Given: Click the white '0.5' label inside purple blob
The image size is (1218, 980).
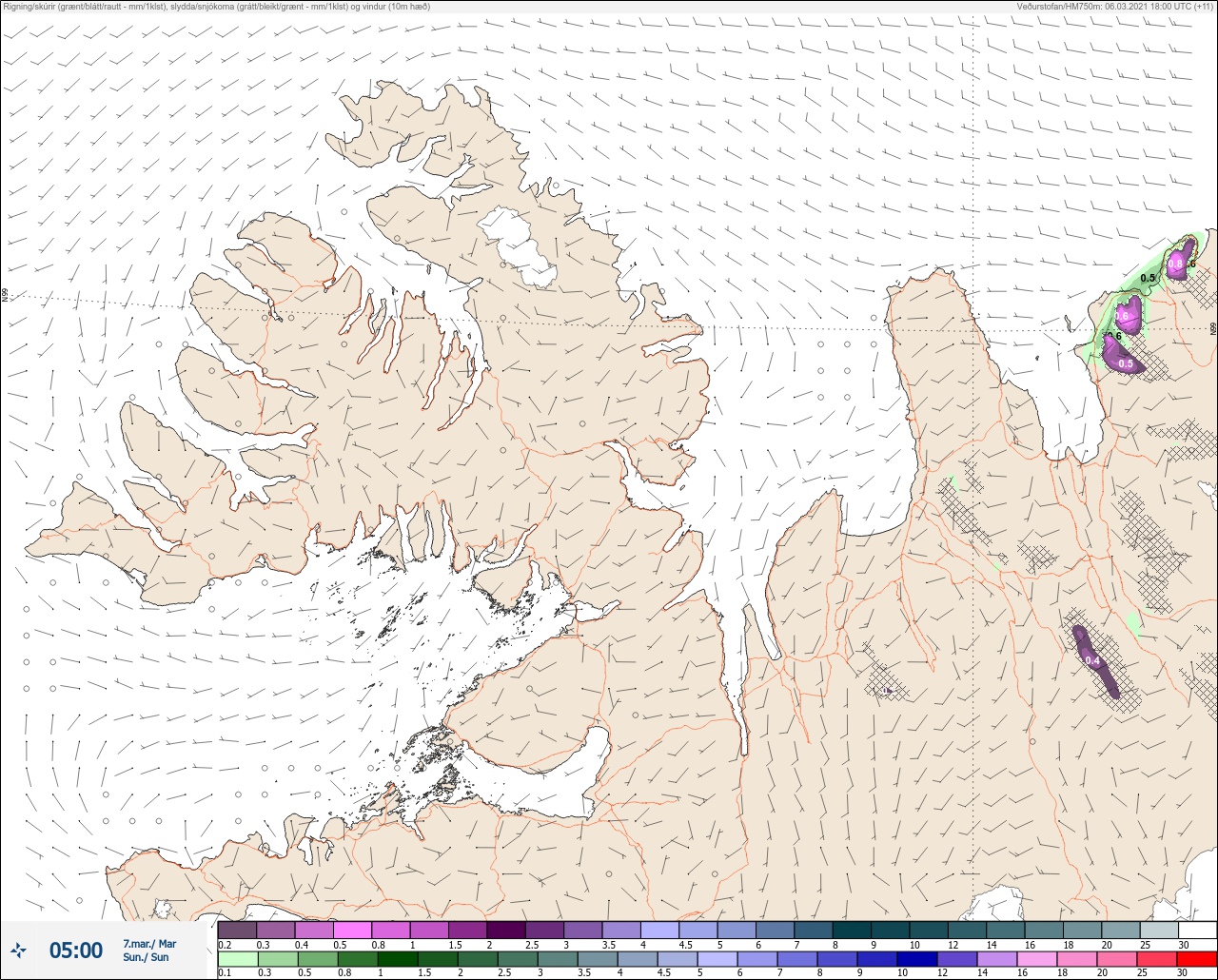Looking at the screenshot, I should click(1126, 364).
